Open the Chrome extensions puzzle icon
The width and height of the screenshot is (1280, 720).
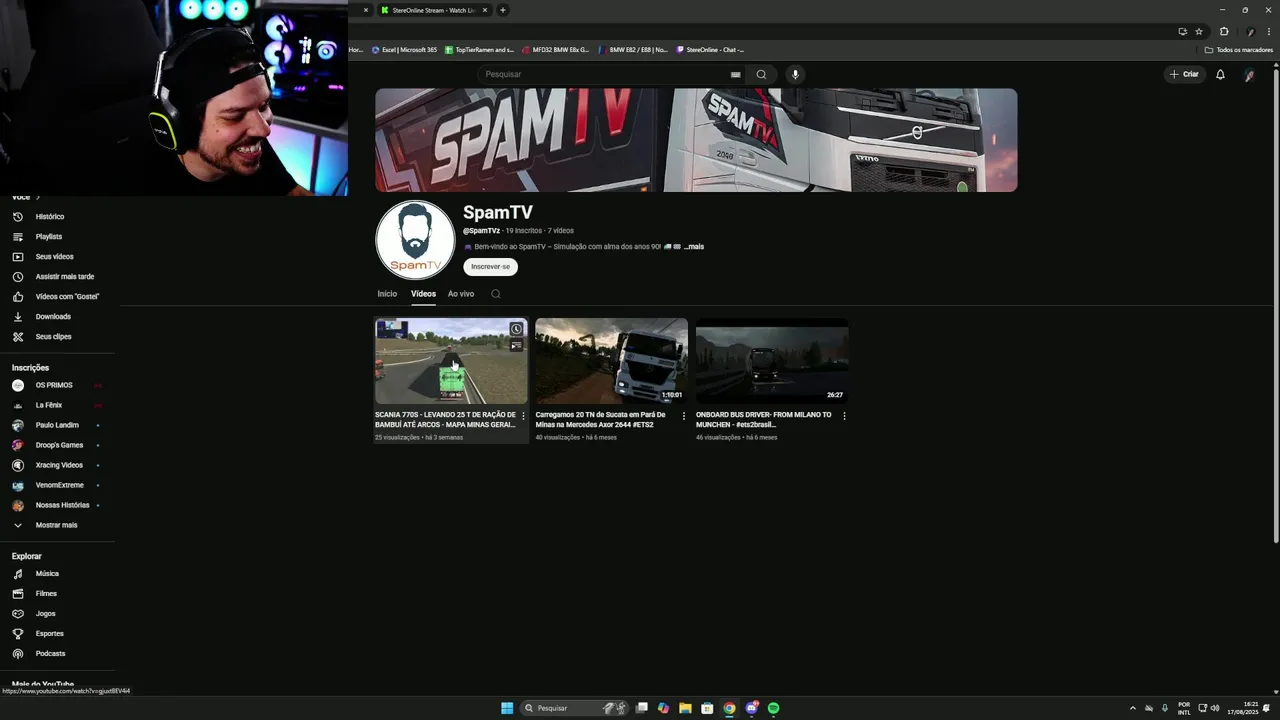pyautogui.click(x=1223, y=31)
